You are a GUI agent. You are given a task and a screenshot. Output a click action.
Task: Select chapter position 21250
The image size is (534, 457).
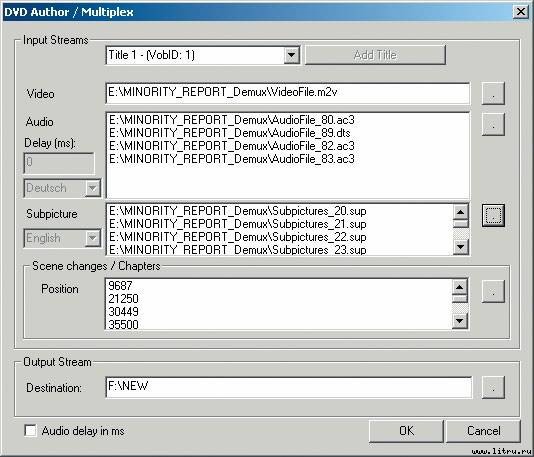[123, 299]
